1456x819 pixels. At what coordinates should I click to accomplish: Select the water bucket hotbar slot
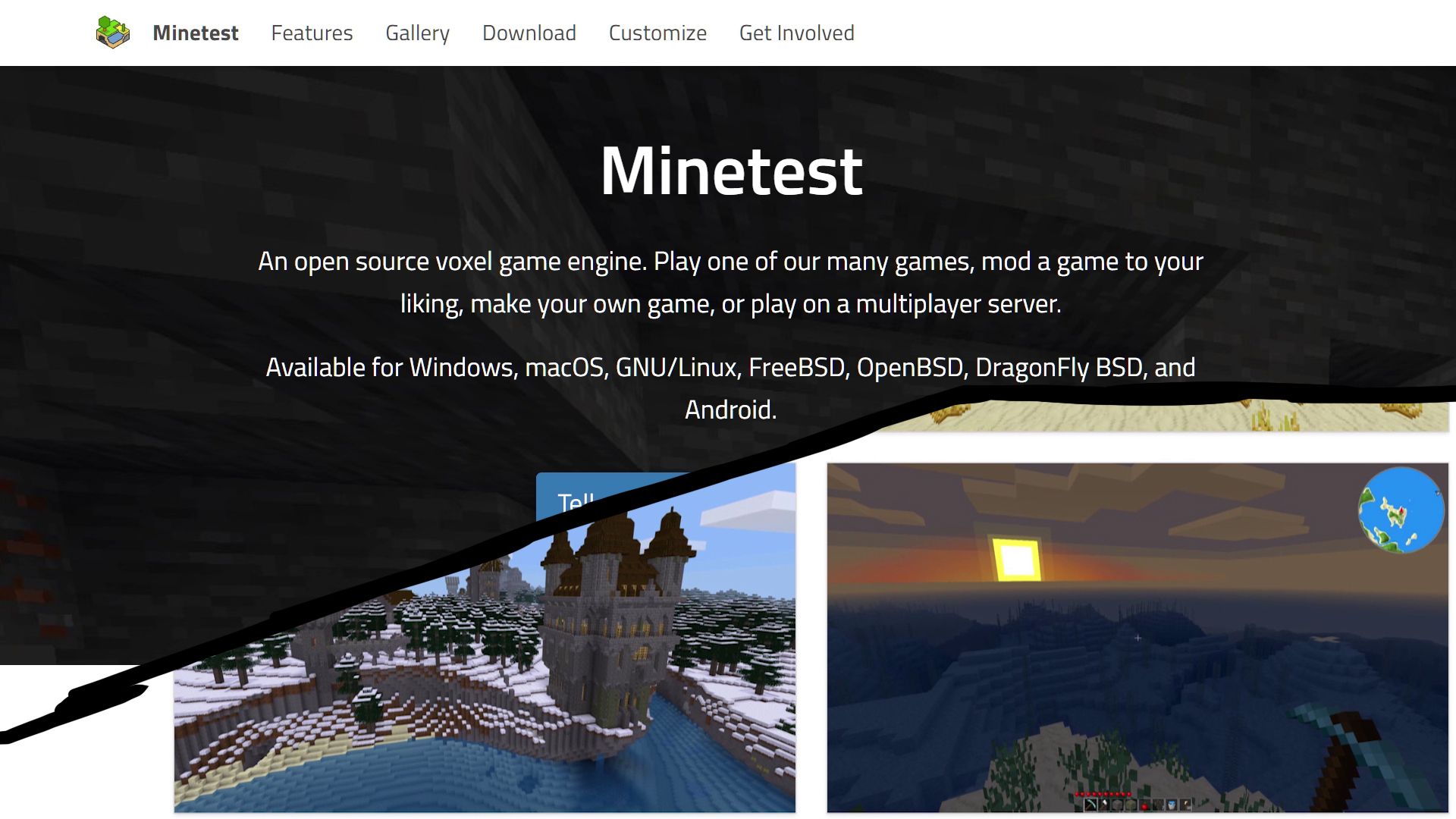[1172, 805]
